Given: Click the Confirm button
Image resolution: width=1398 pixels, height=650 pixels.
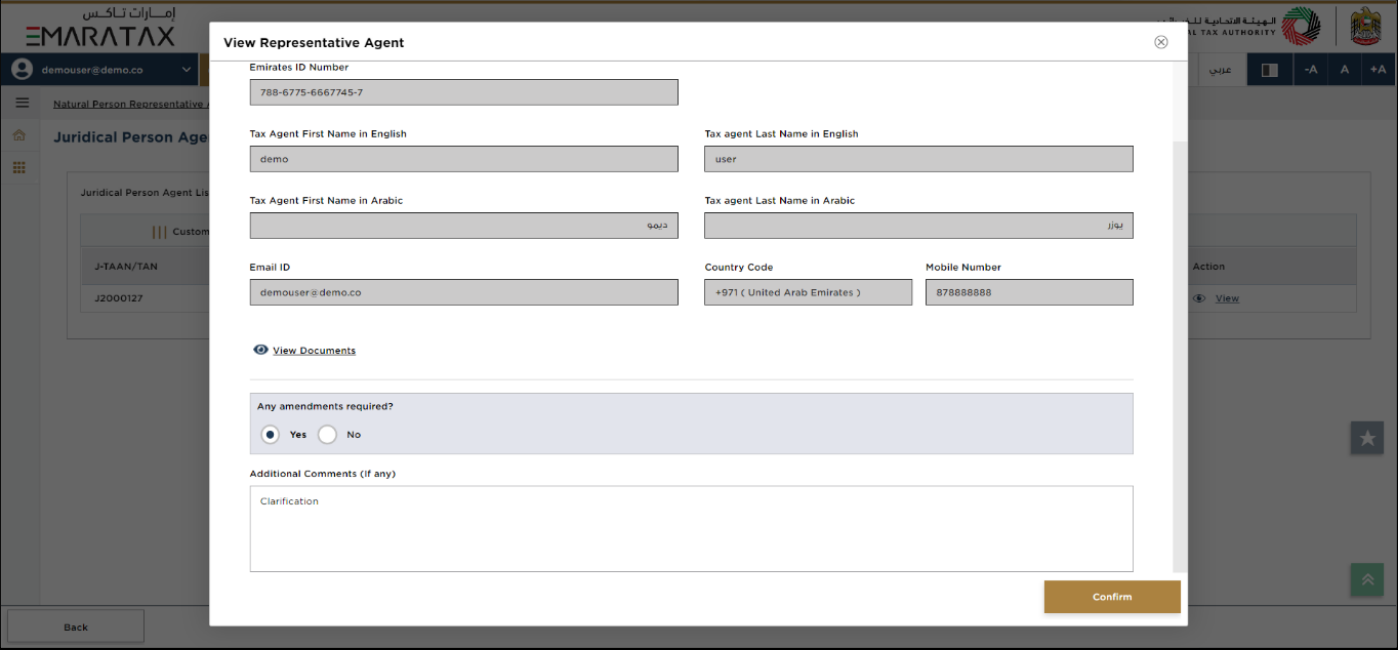Looking at the screenshot, I should pos(1112,597).
